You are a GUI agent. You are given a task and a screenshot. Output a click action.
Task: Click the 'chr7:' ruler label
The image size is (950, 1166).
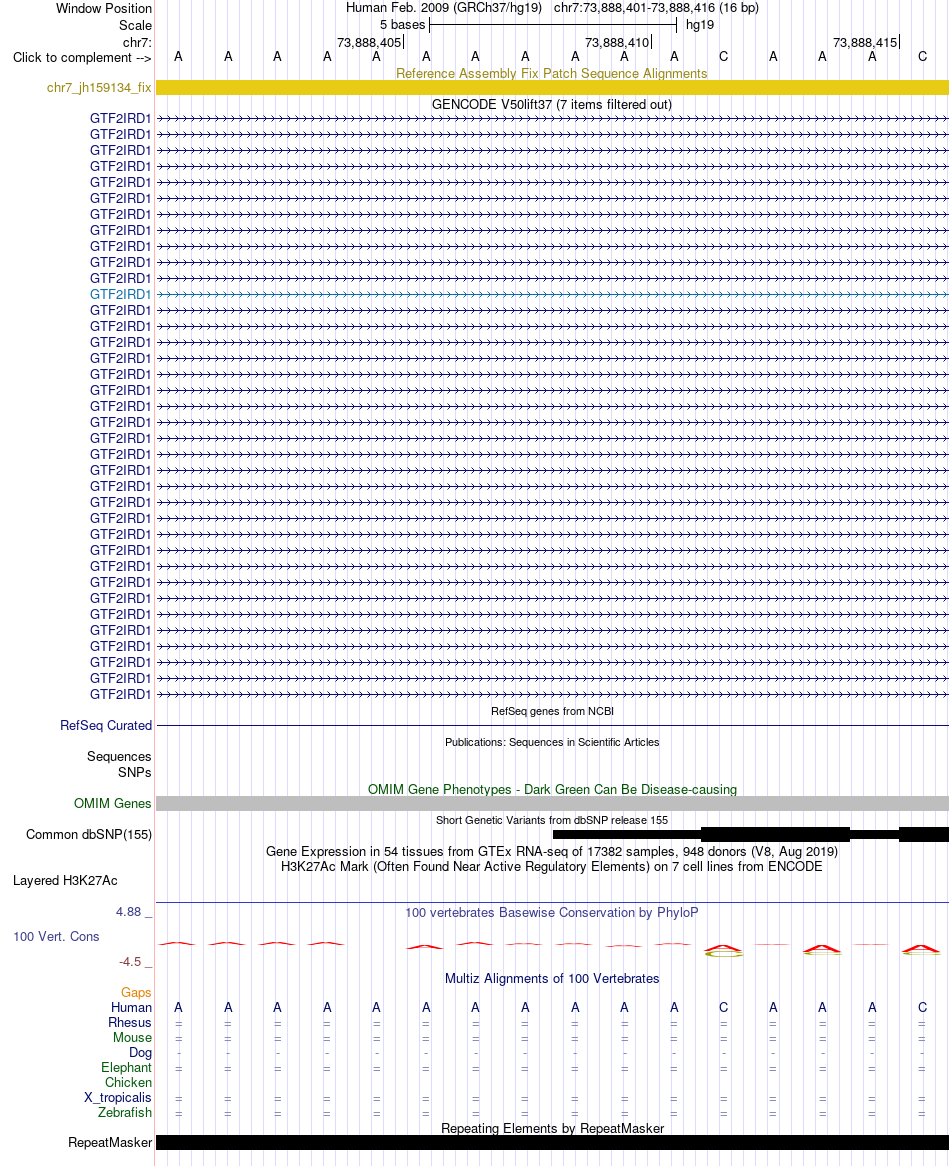point(137,42)
